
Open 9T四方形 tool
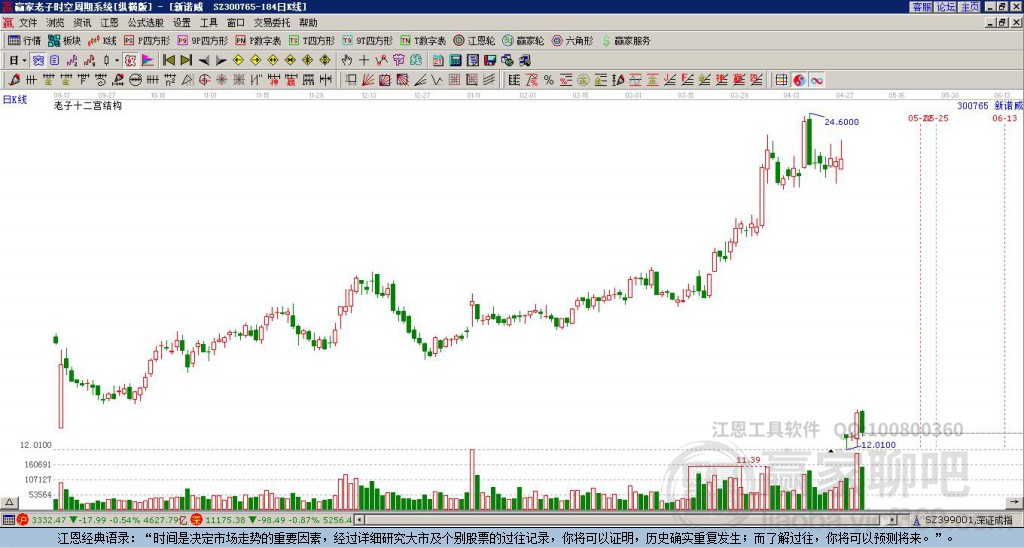[x=368, y=40]
